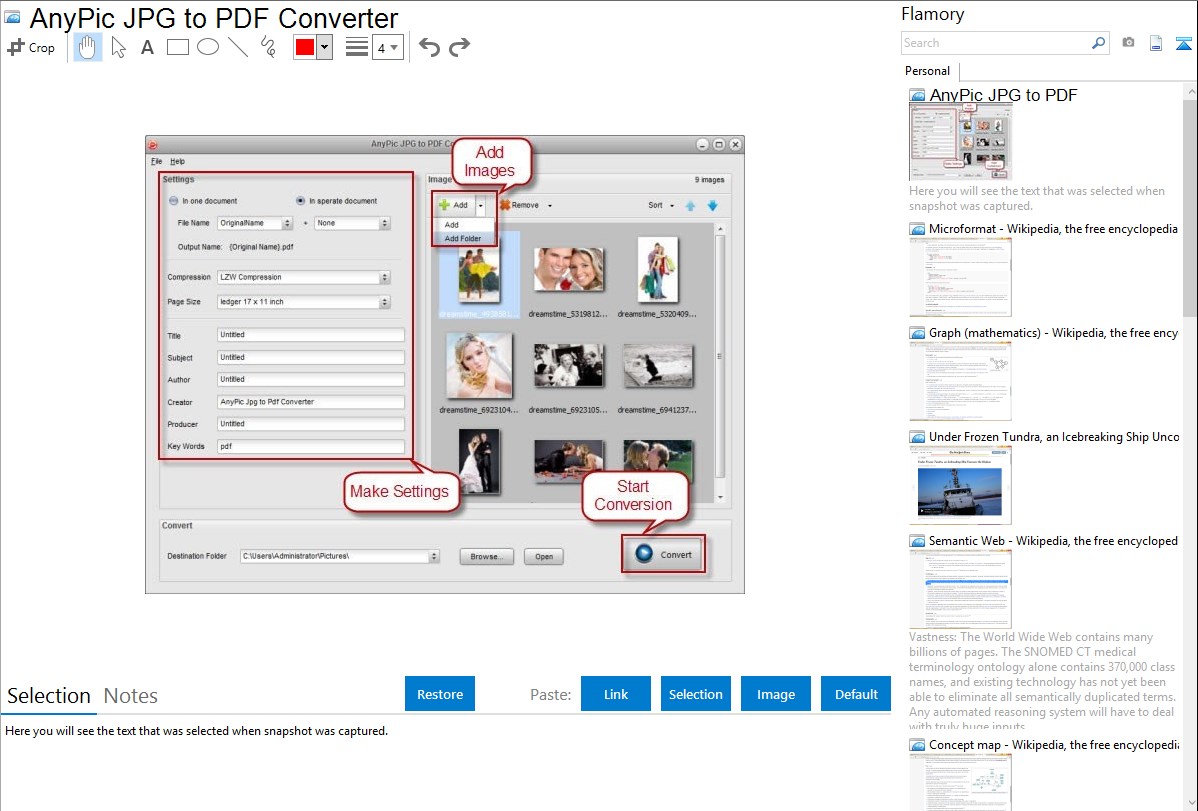Viewport: 1198px width, 811px height.
Task: Select the rectangle drawing tool
Action: click(177, 47)
